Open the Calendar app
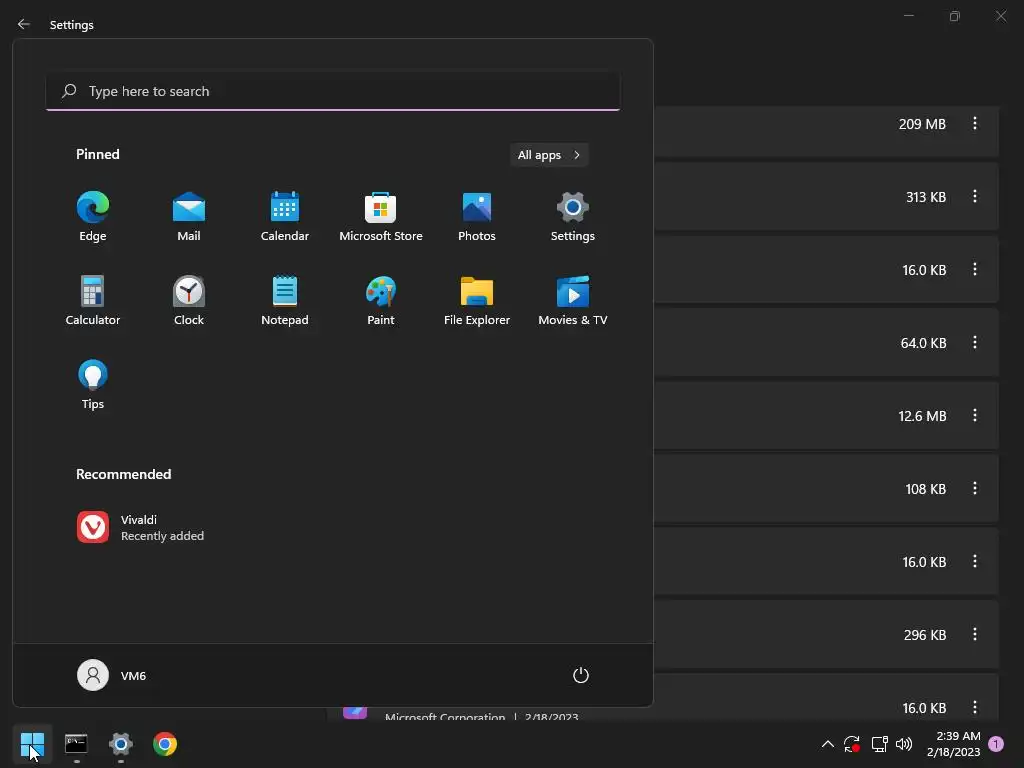 coord(285,217)
